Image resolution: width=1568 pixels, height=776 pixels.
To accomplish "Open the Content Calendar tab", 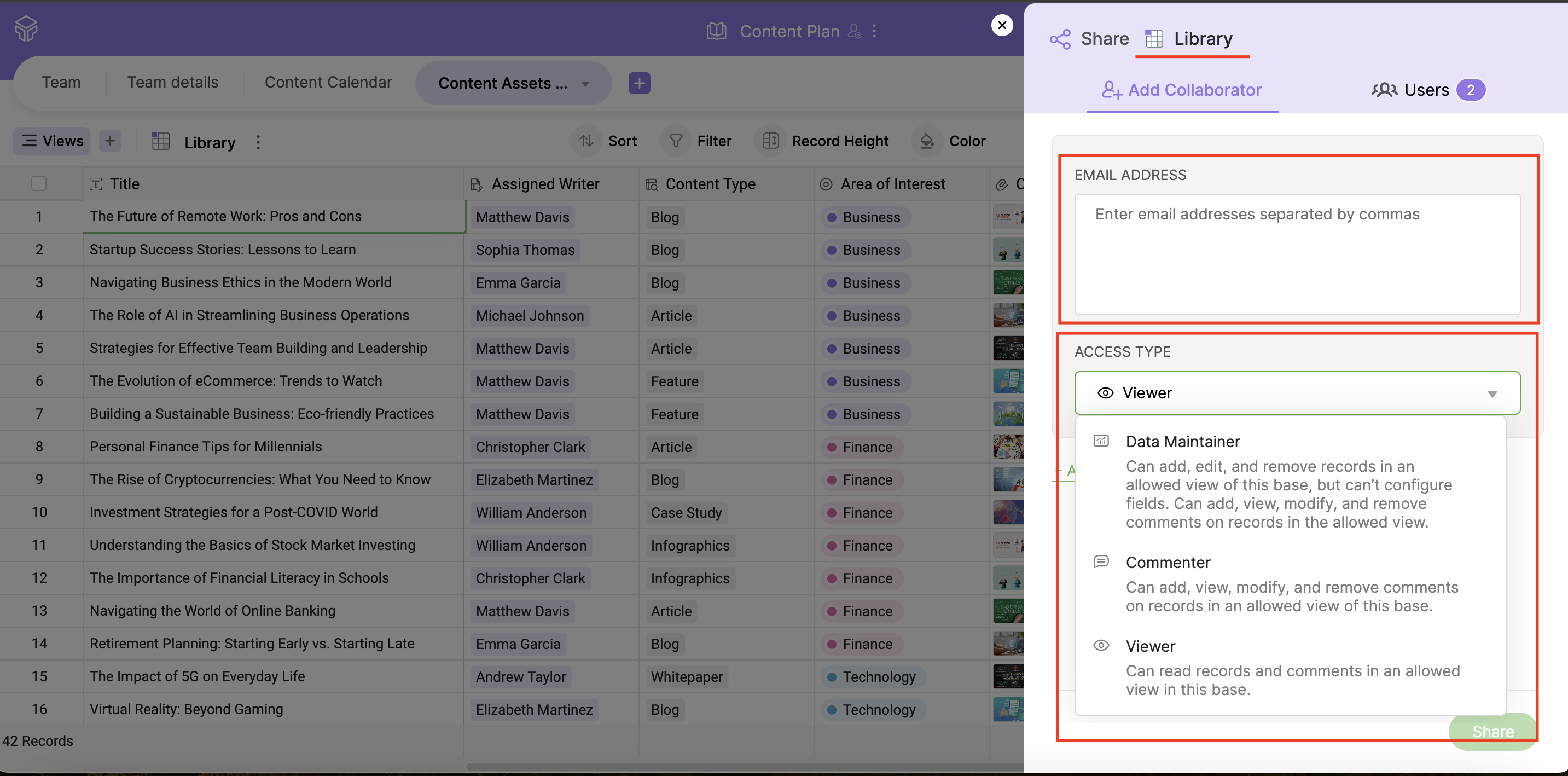I will (328, 82).
